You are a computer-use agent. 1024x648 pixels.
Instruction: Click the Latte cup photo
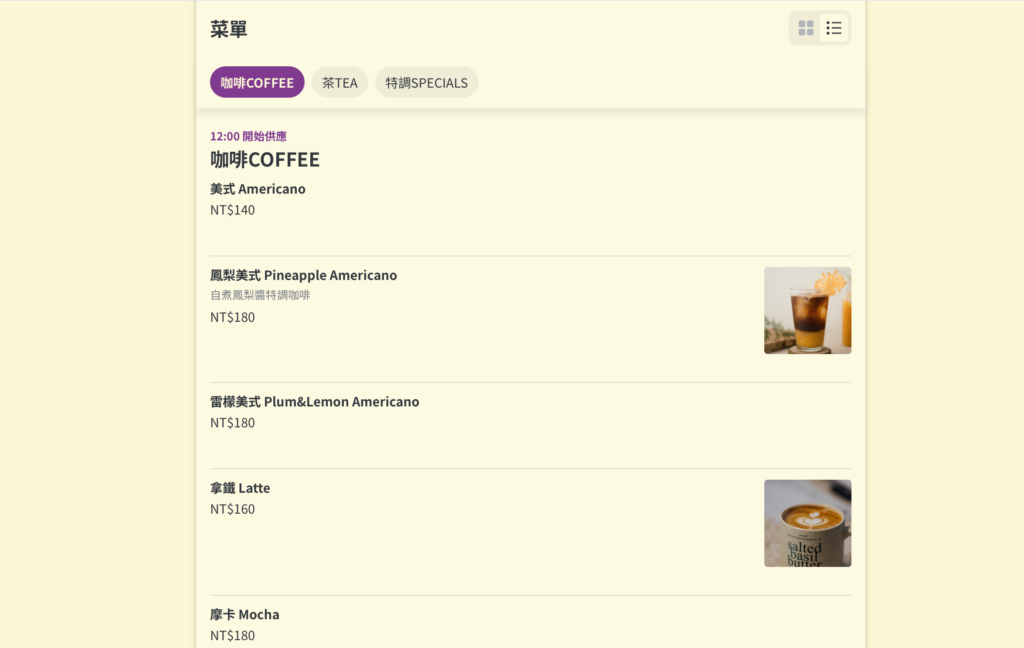[x=808, y=523]
